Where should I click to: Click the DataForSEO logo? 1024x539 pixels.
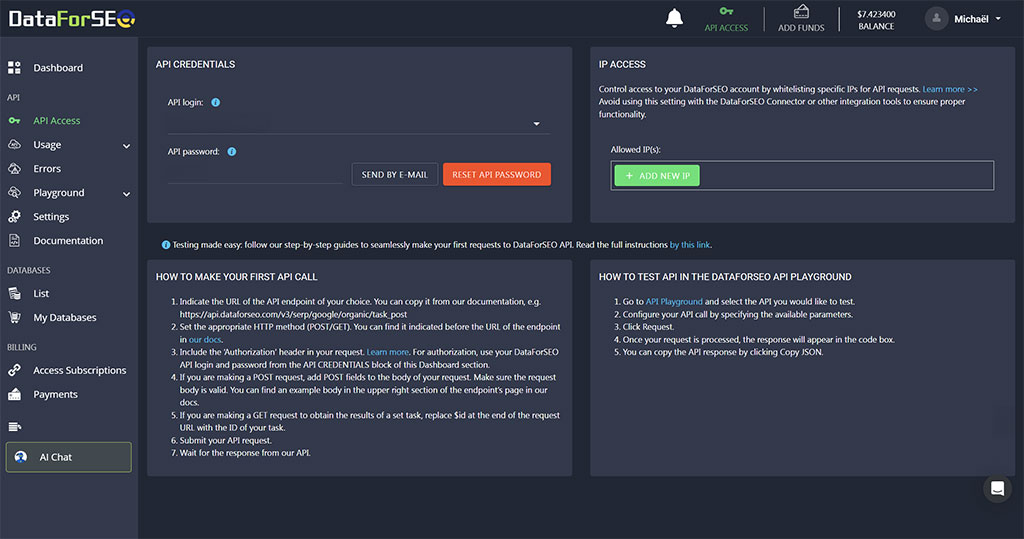tap(72, 19)
